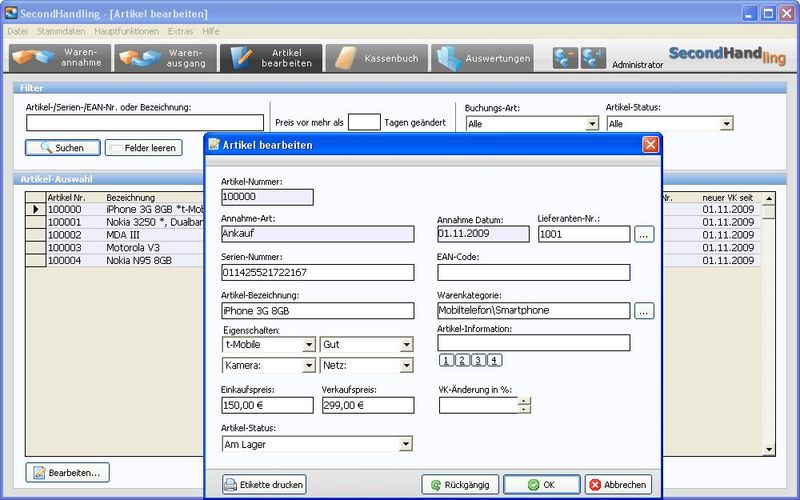This screenshot has width=800, height=500.
Task: Open the Warenausgang module
Action: coord(165,58)
